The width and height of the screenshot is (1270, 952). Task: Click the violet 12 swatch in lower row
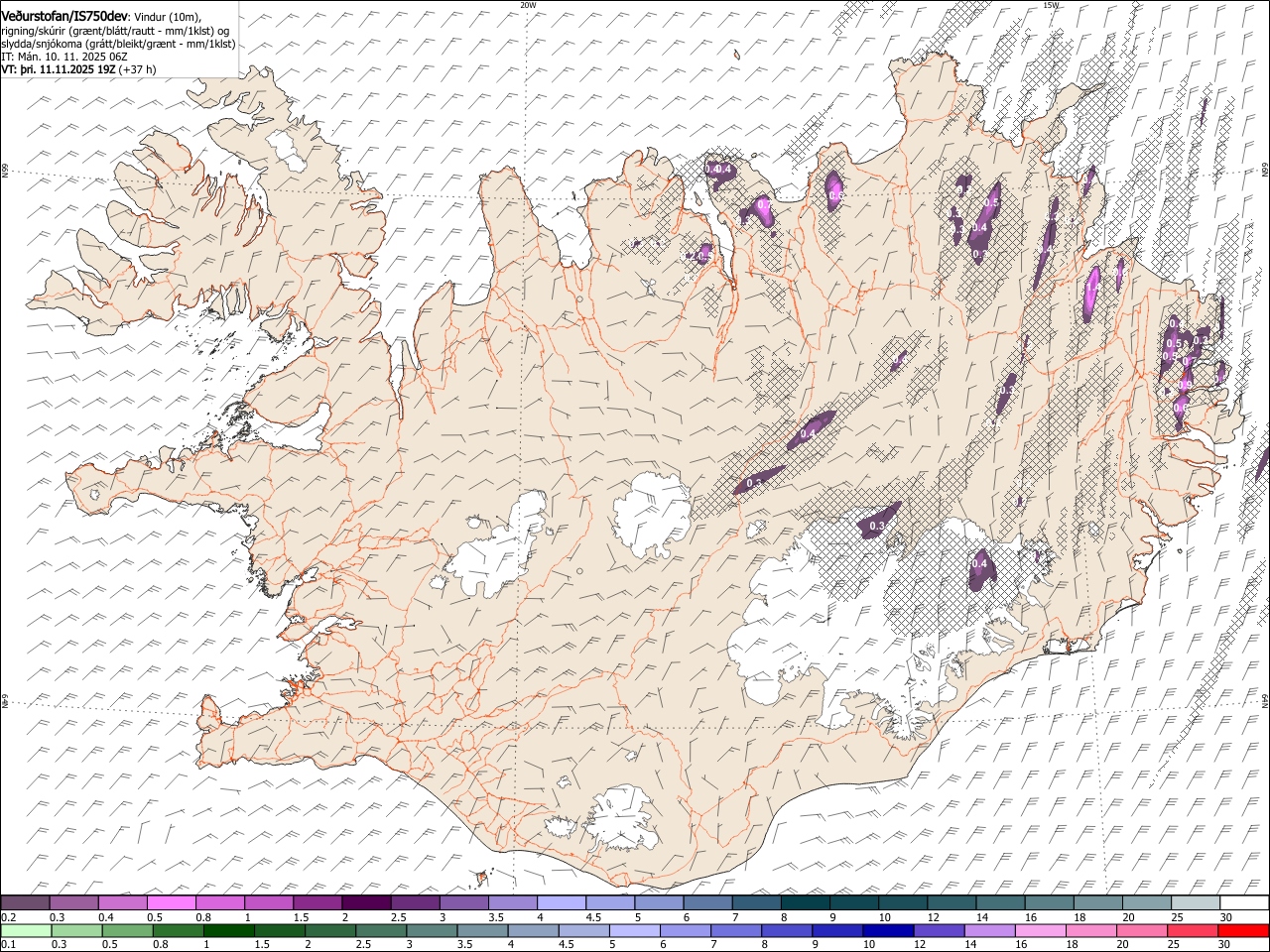(x=938, y=930)
